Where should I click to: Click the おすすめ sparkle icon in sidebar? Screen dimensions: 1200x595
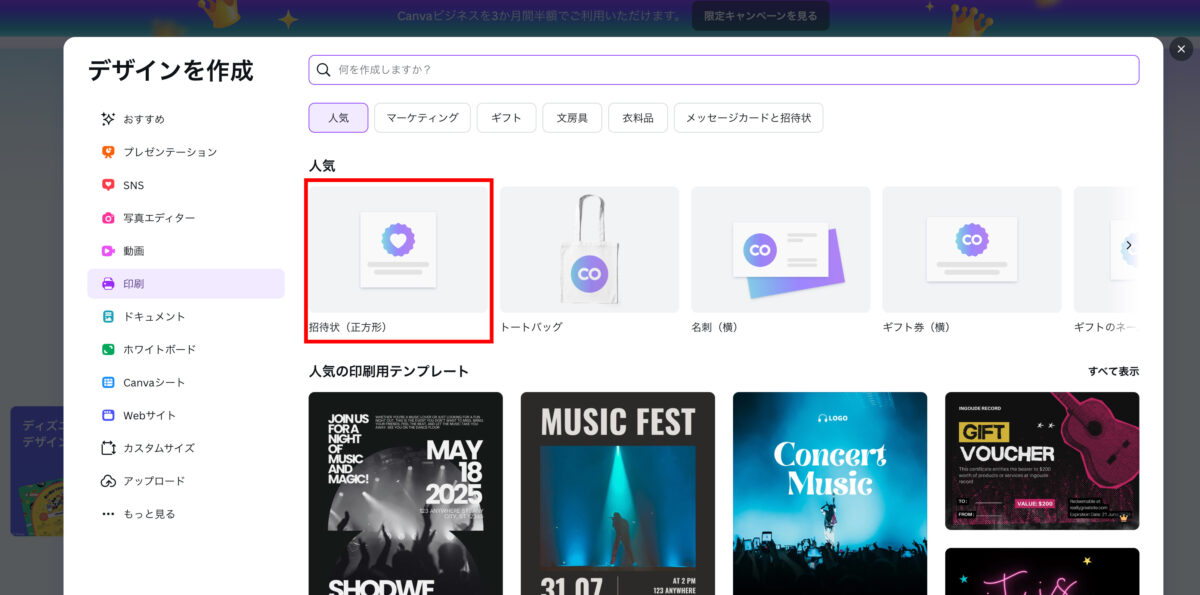[x=108, y=119]
